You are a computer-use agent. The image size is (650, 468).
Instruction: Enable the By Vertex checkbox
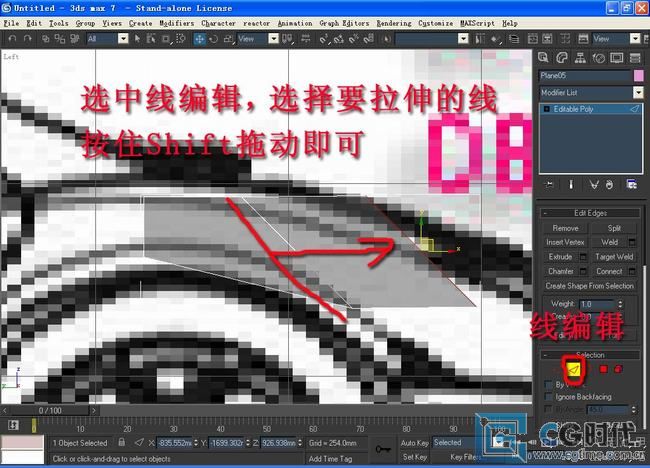548,384
